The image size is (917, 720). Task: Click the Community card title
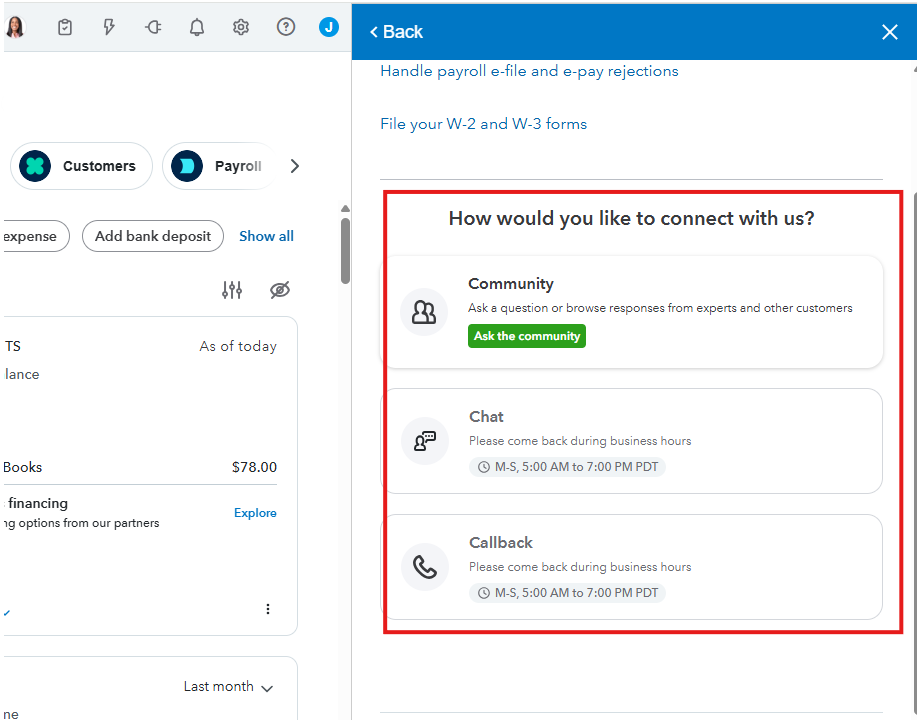[511, 284]
